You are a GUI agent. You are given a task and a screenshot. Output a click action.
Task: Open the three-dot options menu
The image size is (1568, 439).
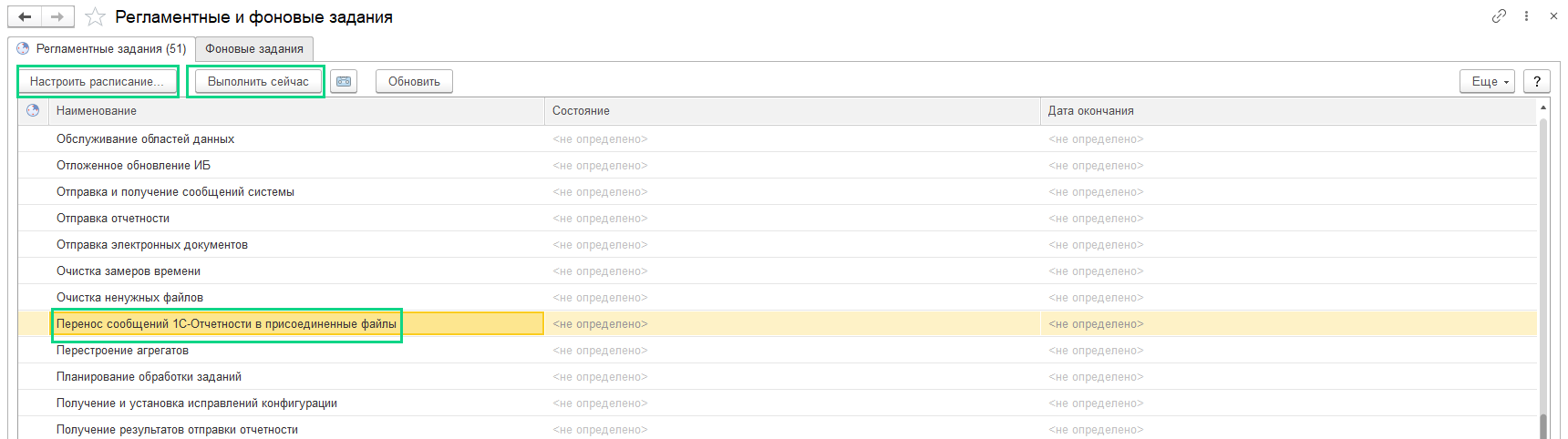[1526, 15]
